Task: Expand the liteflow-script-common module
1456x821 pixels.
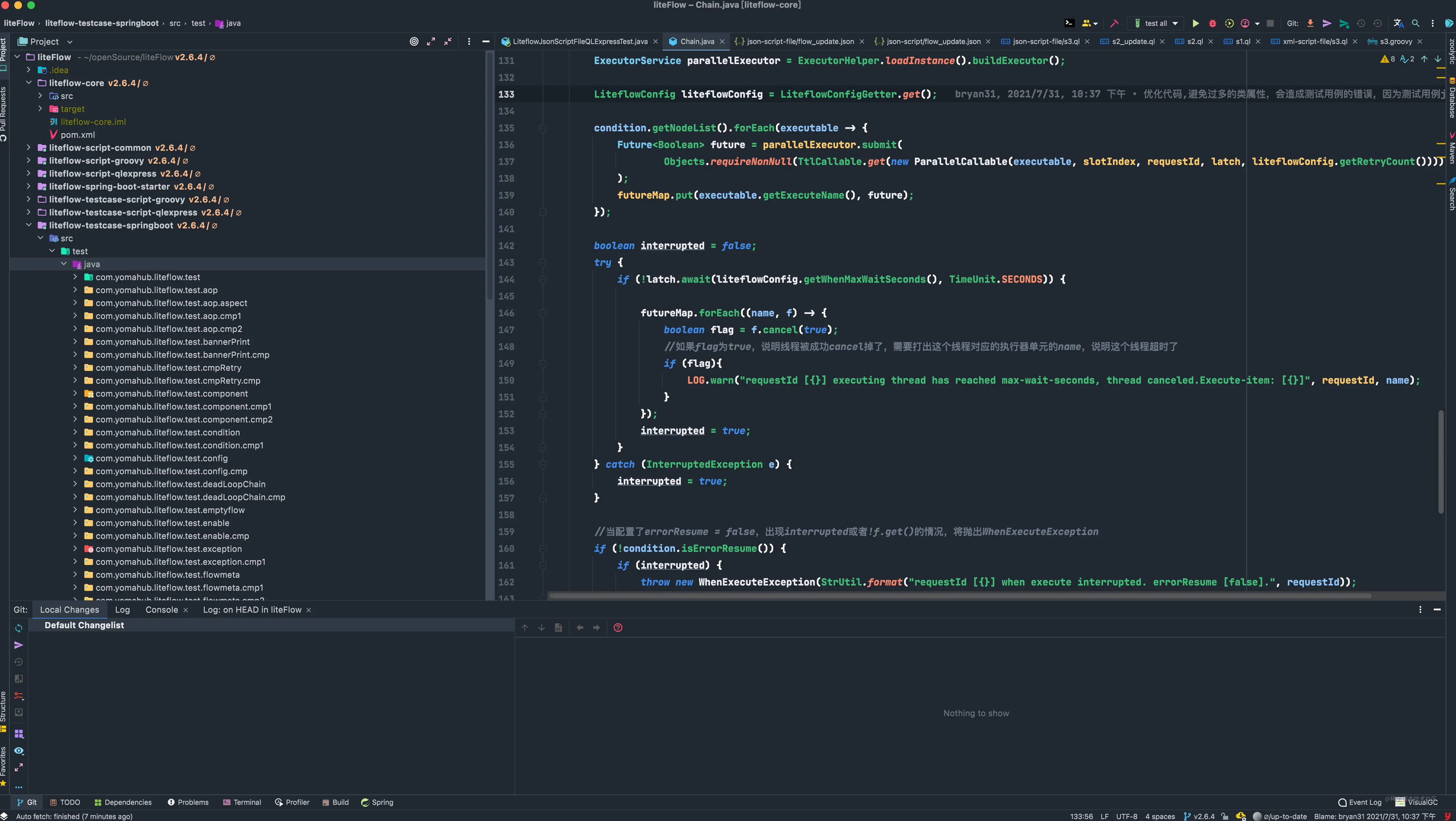Action: [x=28, y=148]
